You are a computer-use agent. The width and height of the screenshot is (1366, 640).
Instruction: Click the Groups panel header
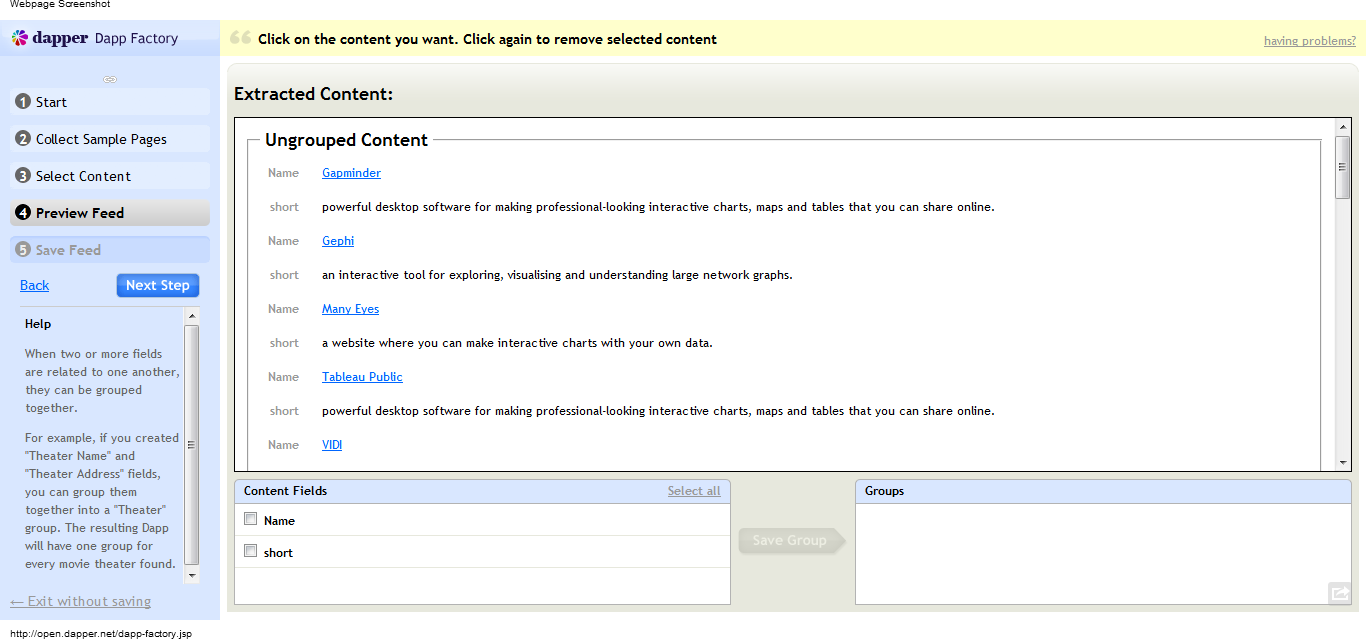click(1103, 491)
